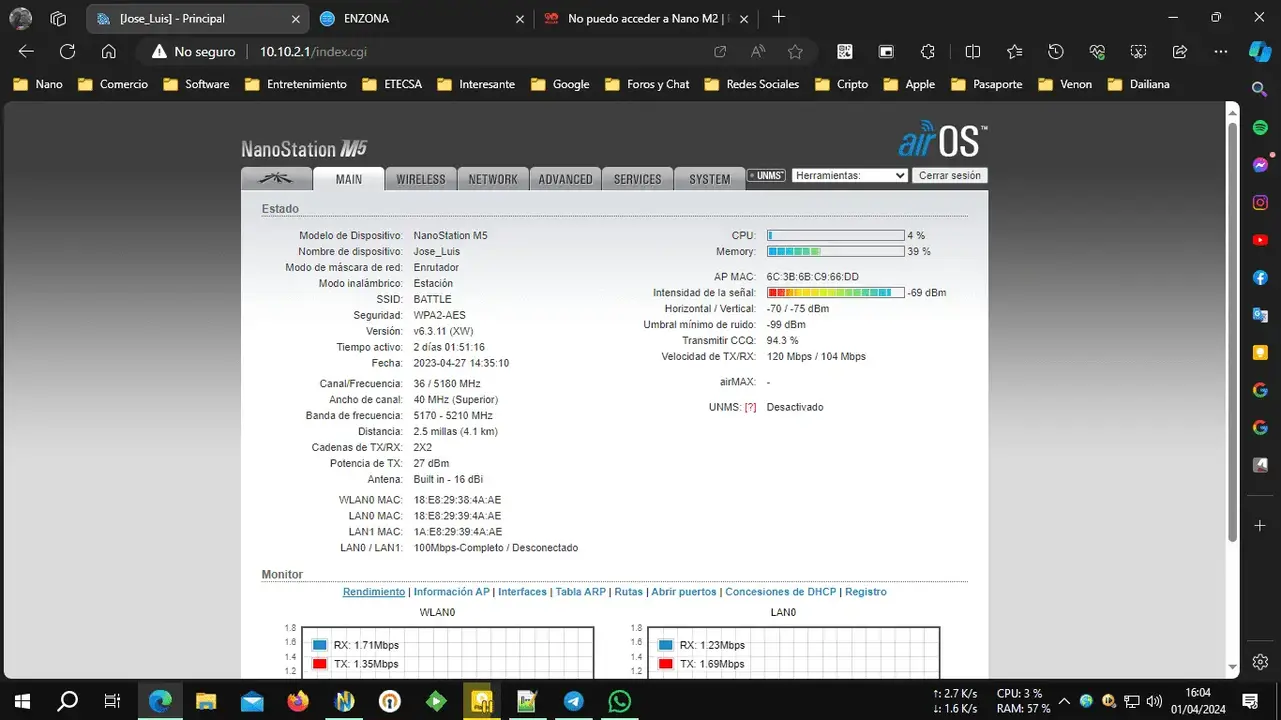Open Telegram from the taskbar
This screenshot has height=720, width=1281.
point(573,701)
